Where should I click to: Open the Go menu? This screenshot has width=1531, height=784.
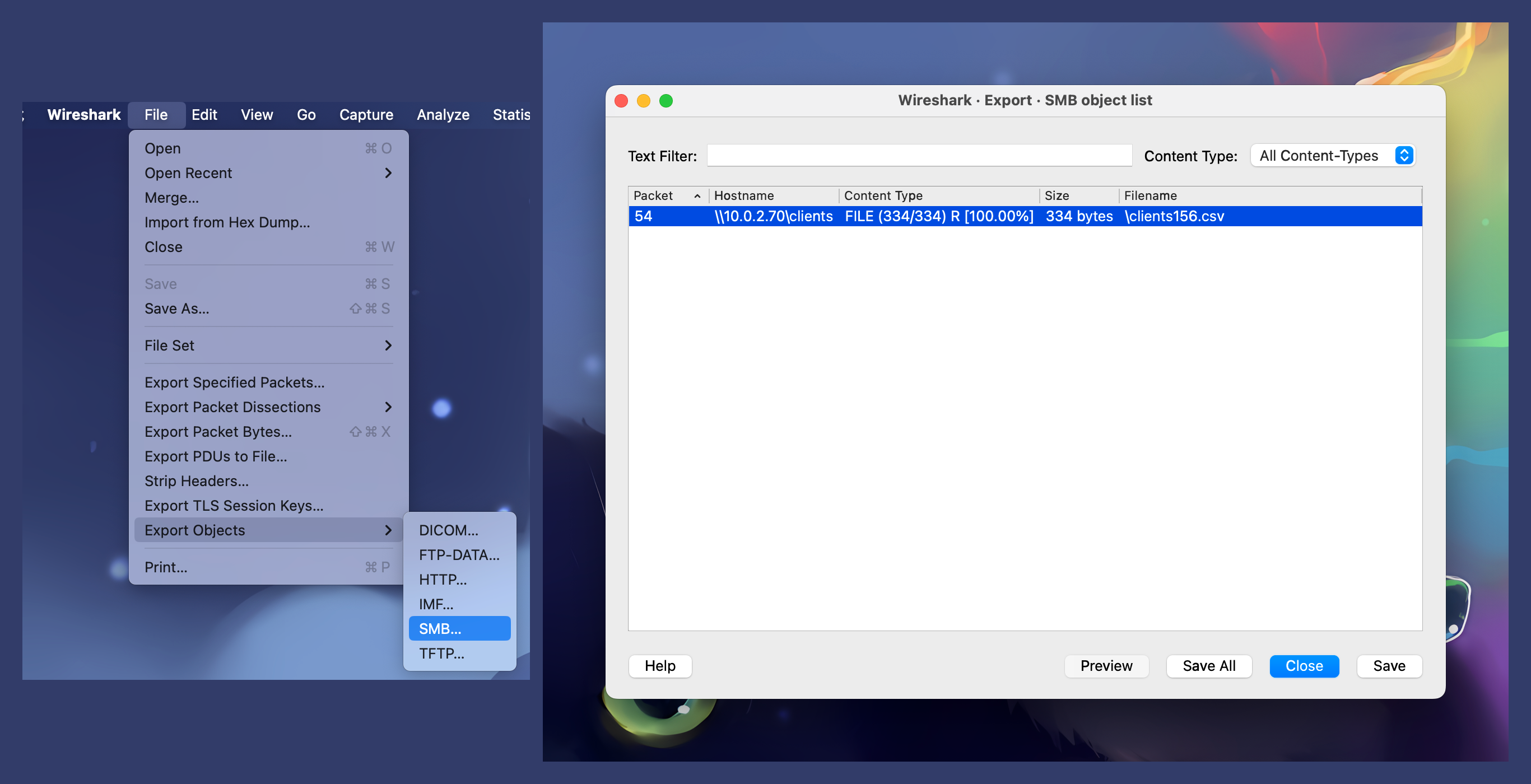coord(306,115)
